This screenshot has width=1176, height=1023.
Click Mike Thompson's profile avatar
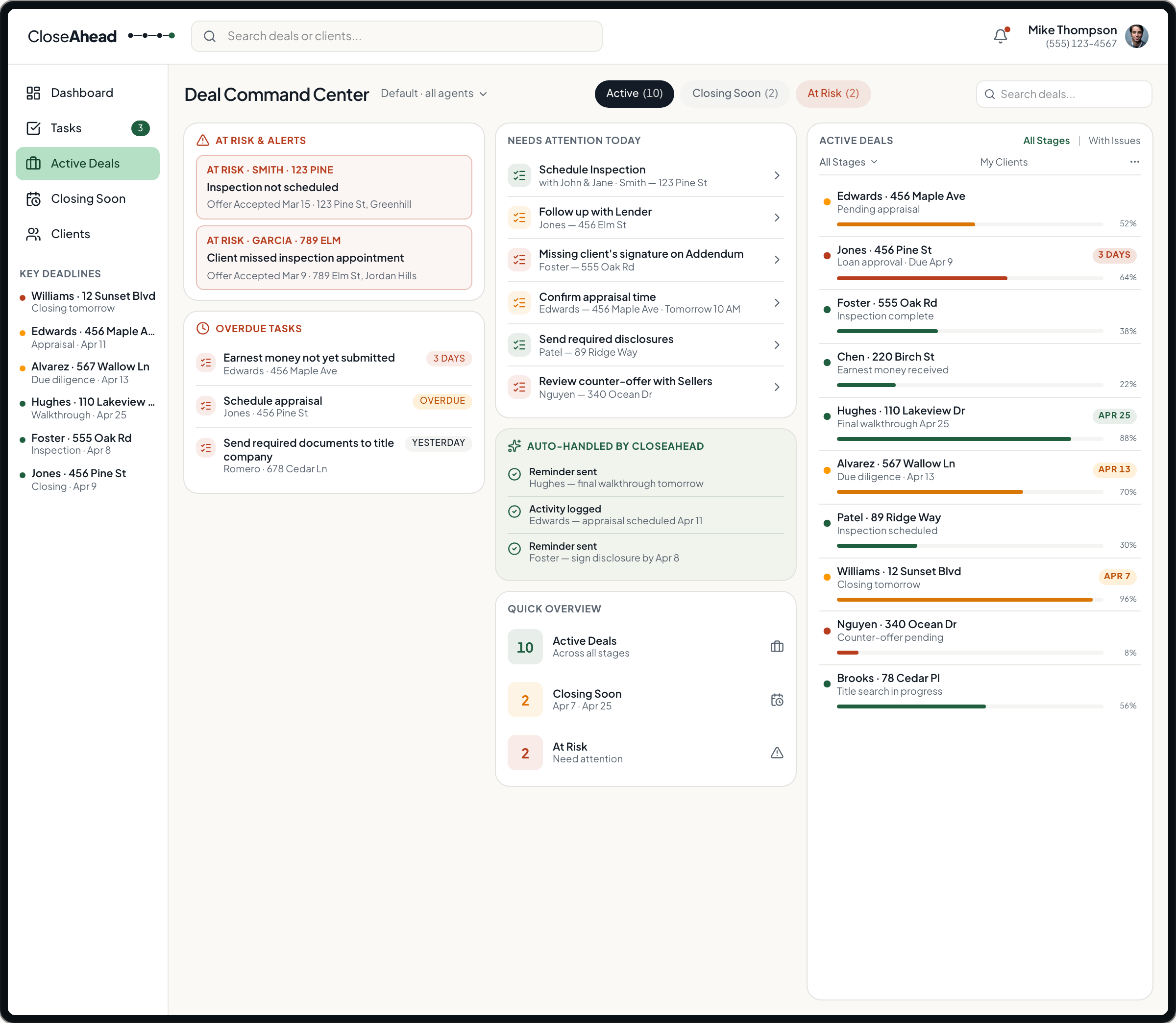click(x=1136, y=37)
